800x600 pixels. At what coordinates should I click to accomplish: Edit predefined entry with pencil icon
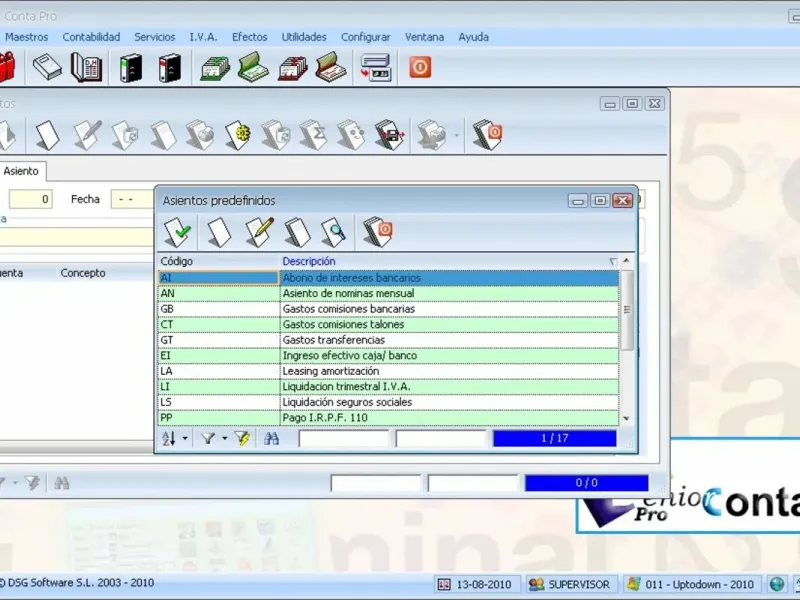tap(259, 232)
